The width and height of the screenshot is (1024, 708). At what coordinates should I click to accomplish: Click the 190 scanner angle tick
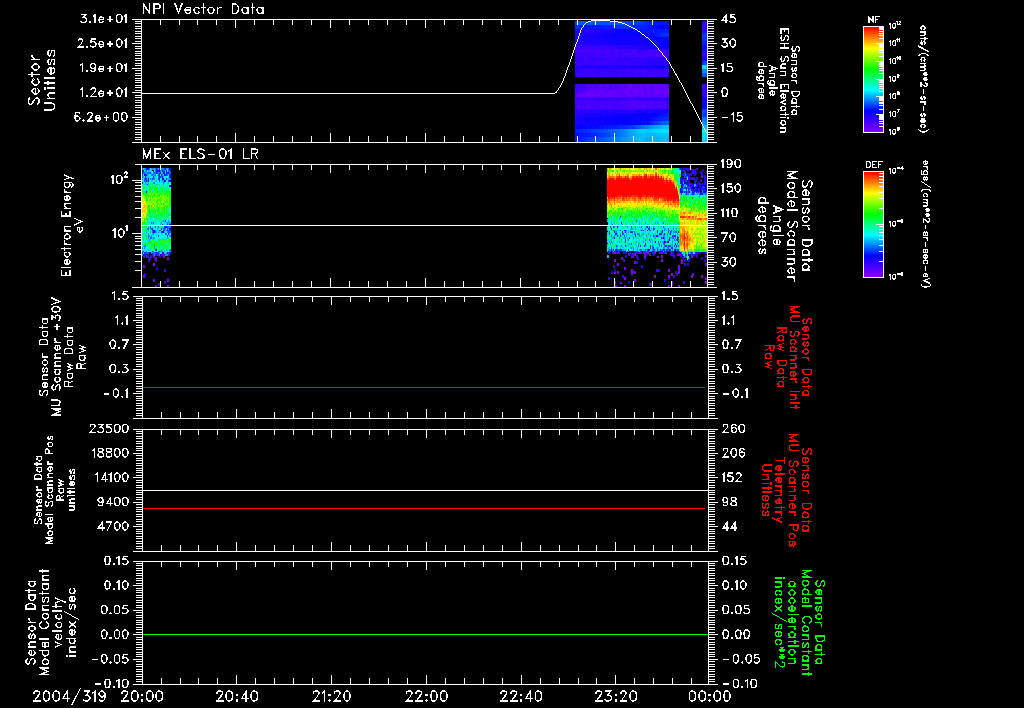tap(732, 164)
